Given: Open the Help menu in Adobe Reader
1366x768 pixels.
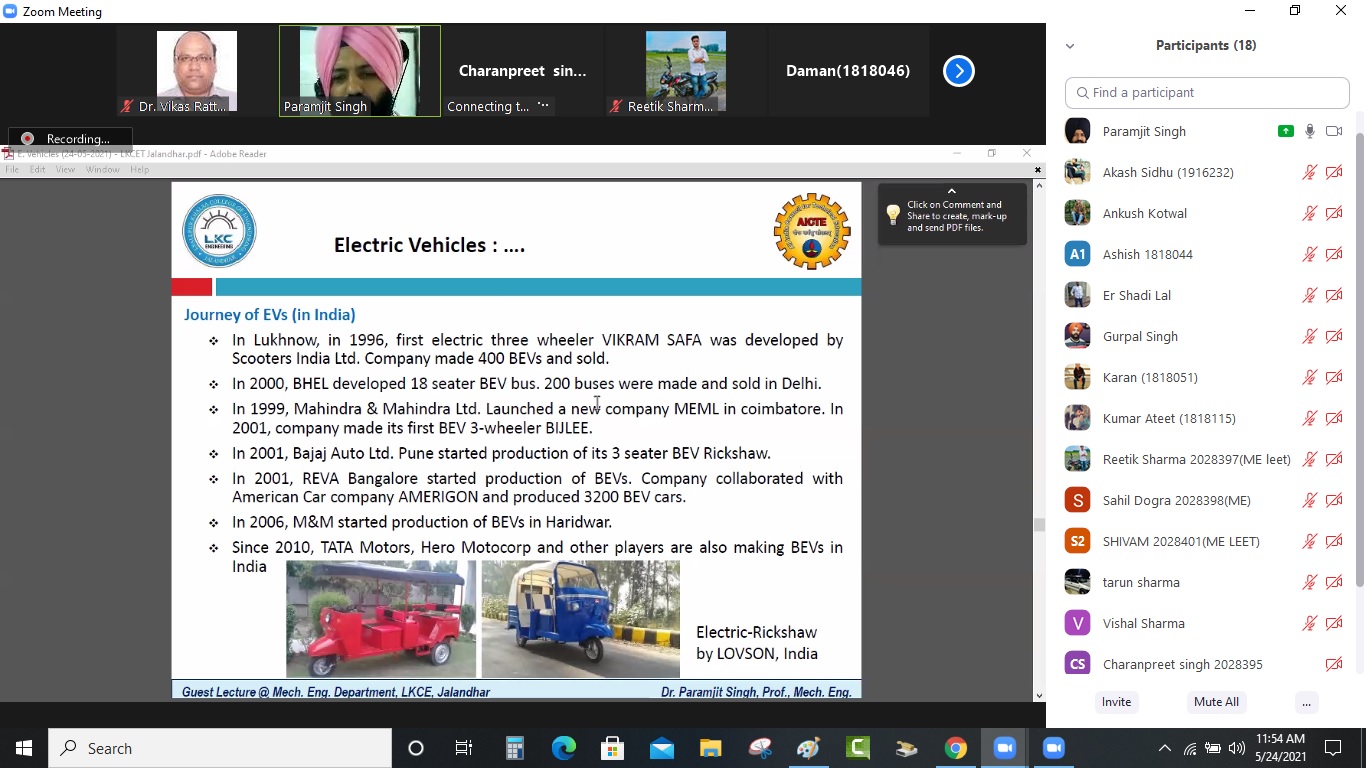Looking at the screenshot, I should [140, 170].
